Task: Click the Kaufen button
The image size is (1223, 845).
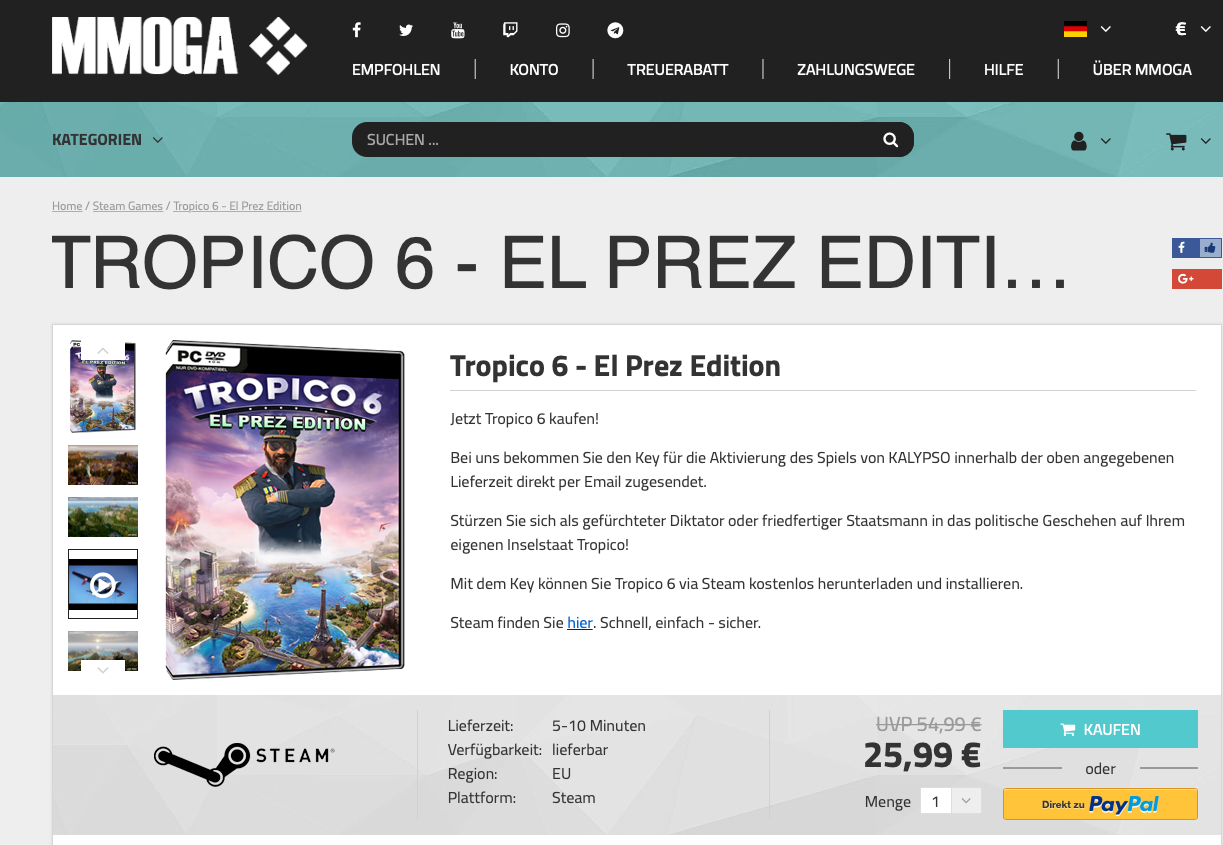Action: click(1100, 729)
